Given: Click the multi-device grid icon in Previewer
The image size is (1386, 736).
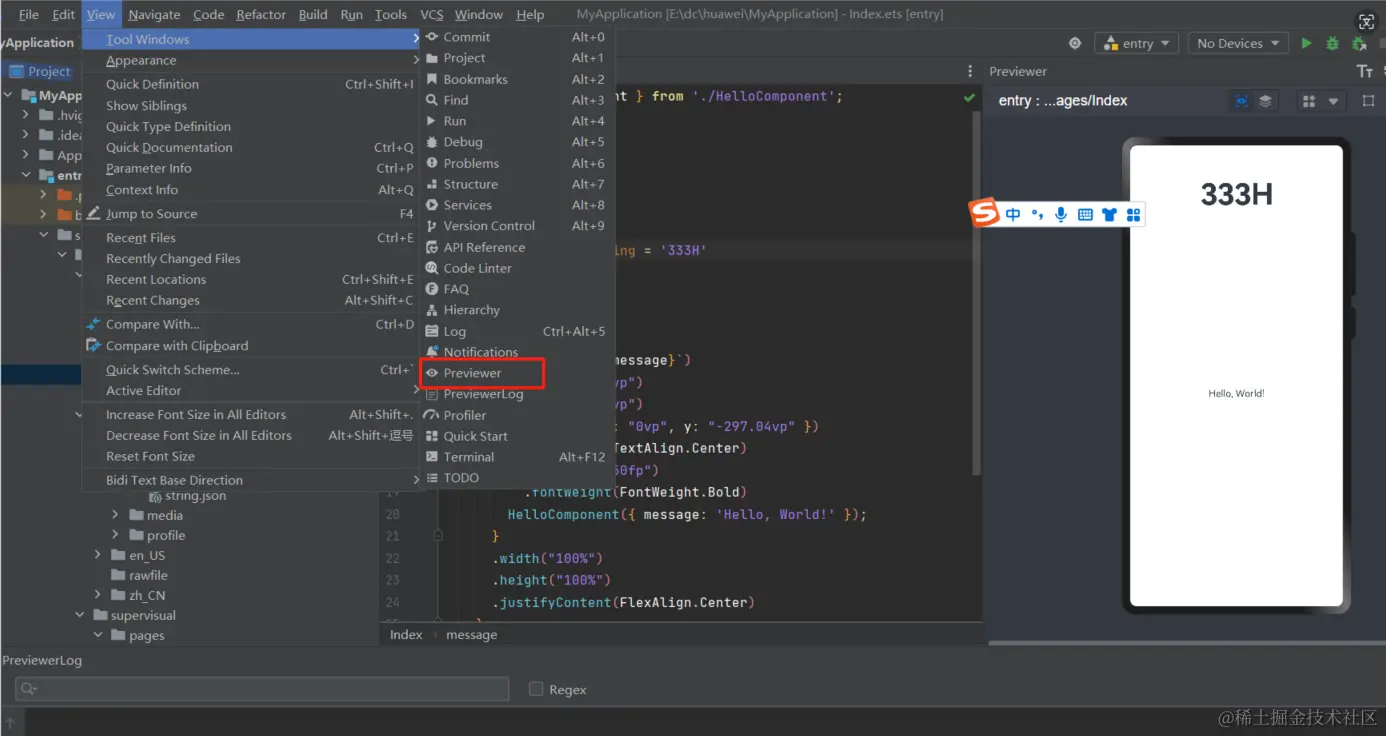Looking at the screenshot, I should coord(1309,101).
